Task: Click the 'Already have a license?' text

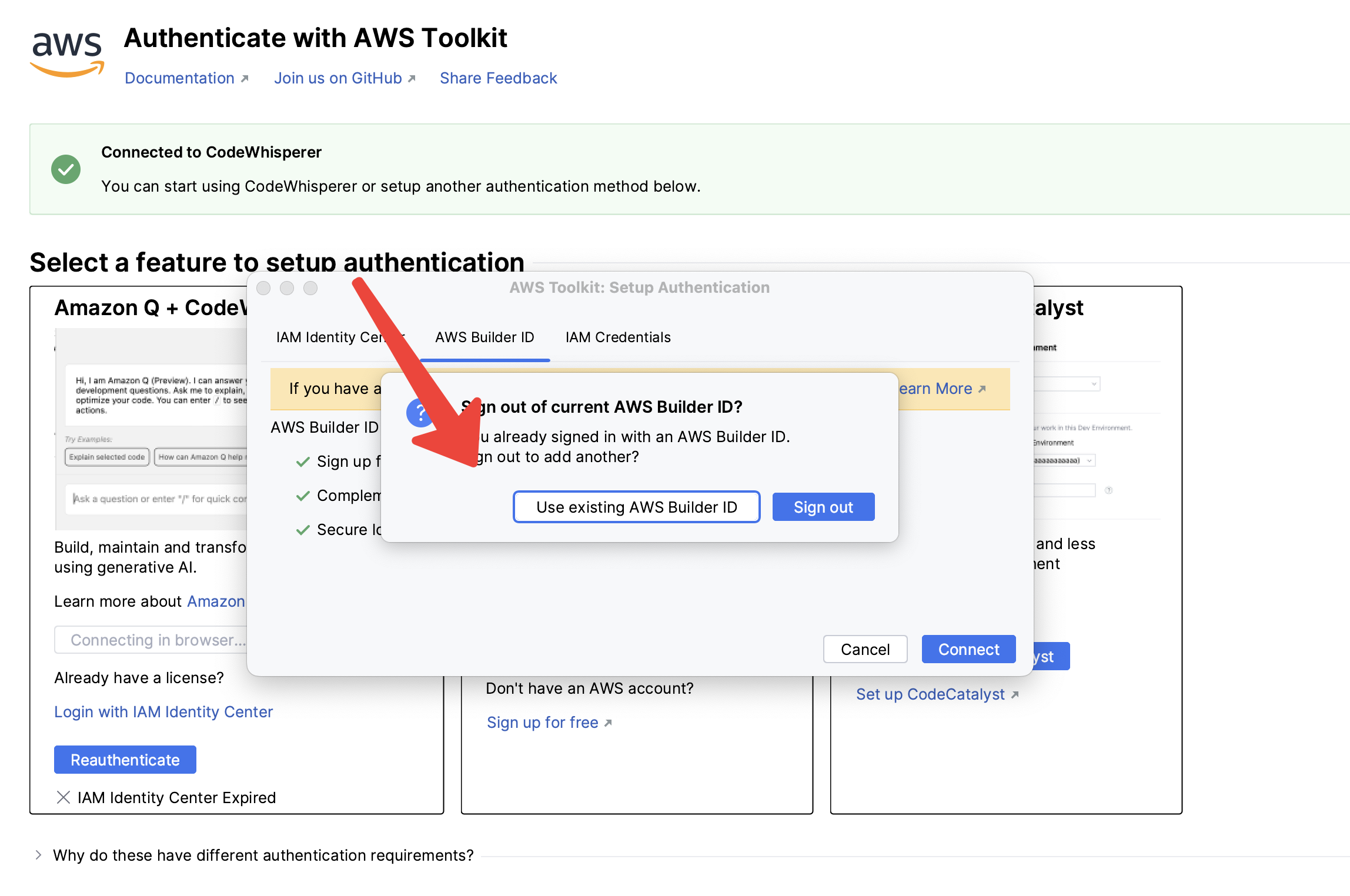Action: pos(139,678)
